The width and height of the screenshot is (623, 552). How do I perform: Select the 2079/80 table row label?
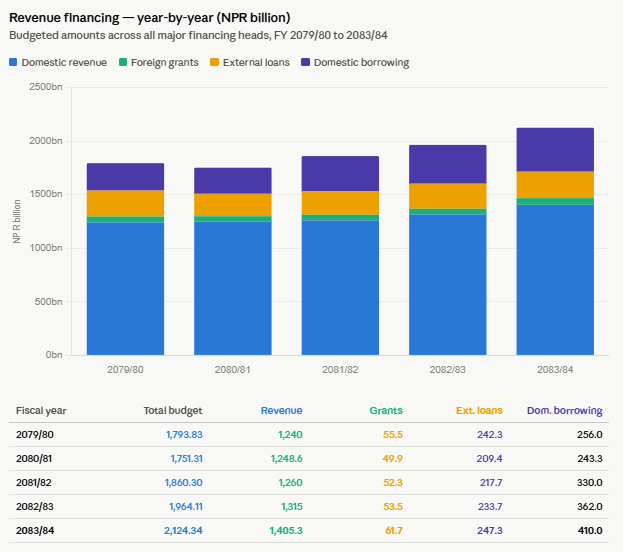pyautogui.click(x=35, y=435)
